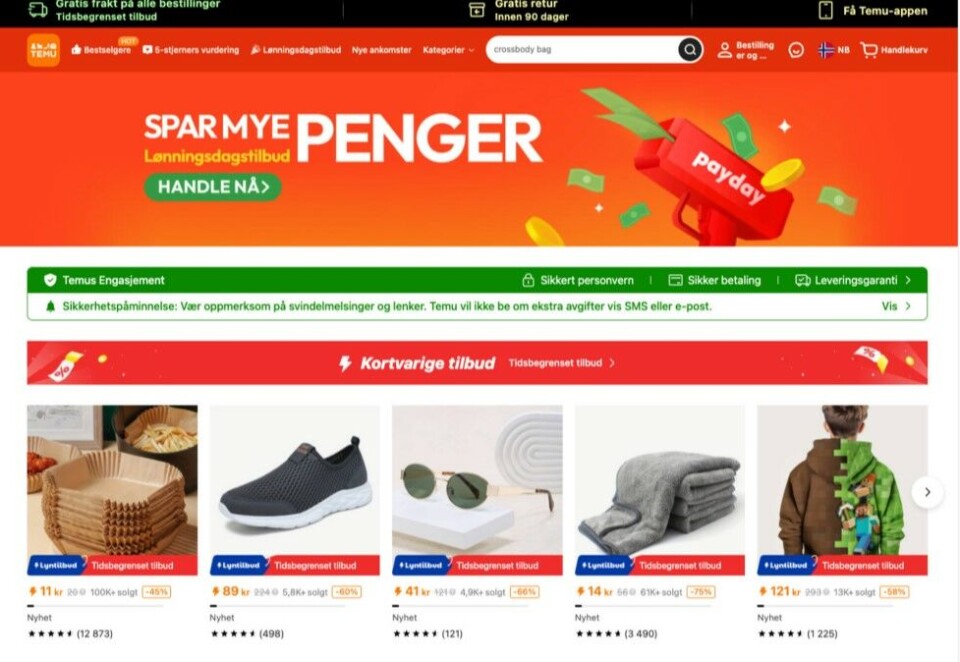Expand the security reminder via Vis

(x=896, y=306)
